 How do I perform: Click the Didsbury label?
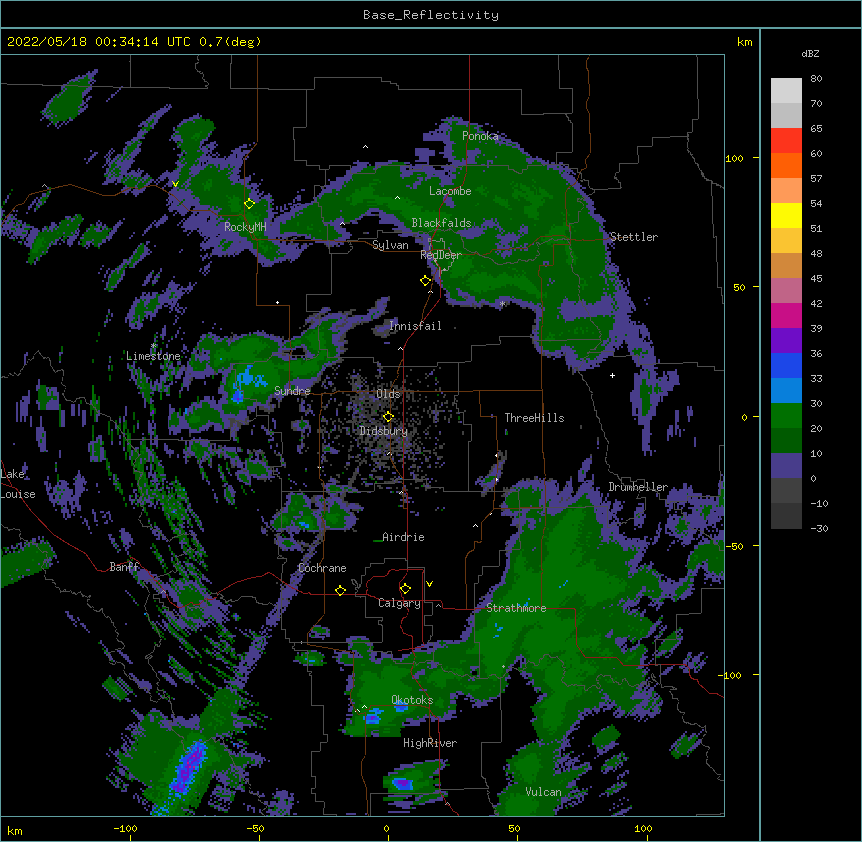coord(384,431)
